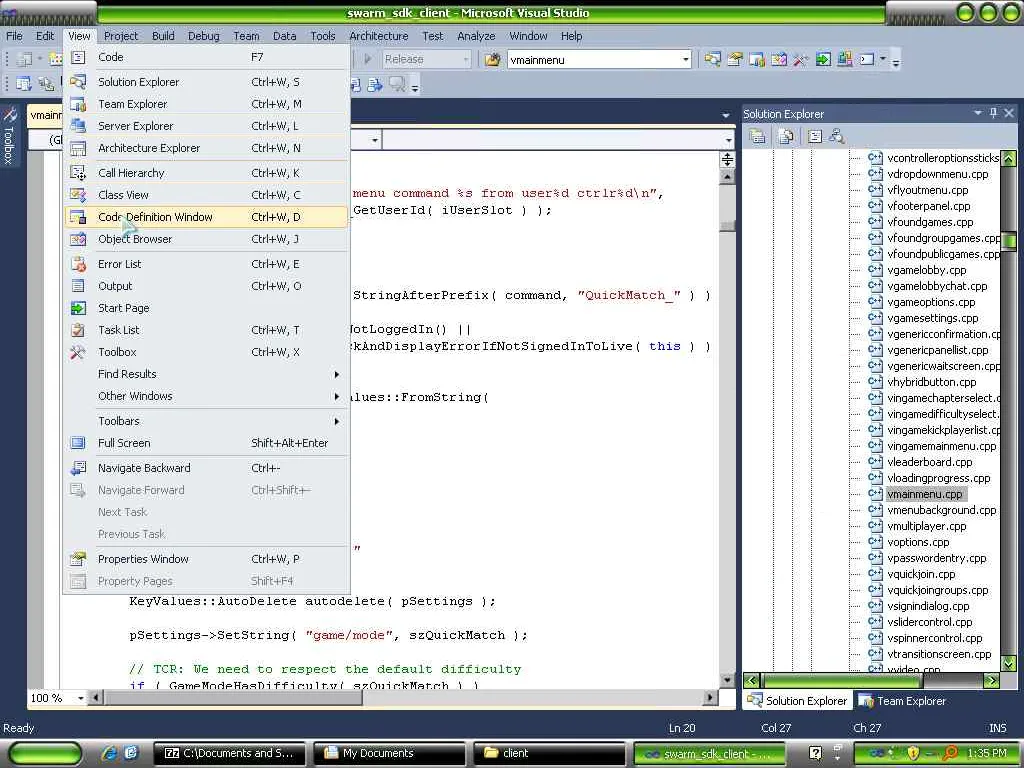Click the toolbar Solution Explorer icon

[712, 60]
